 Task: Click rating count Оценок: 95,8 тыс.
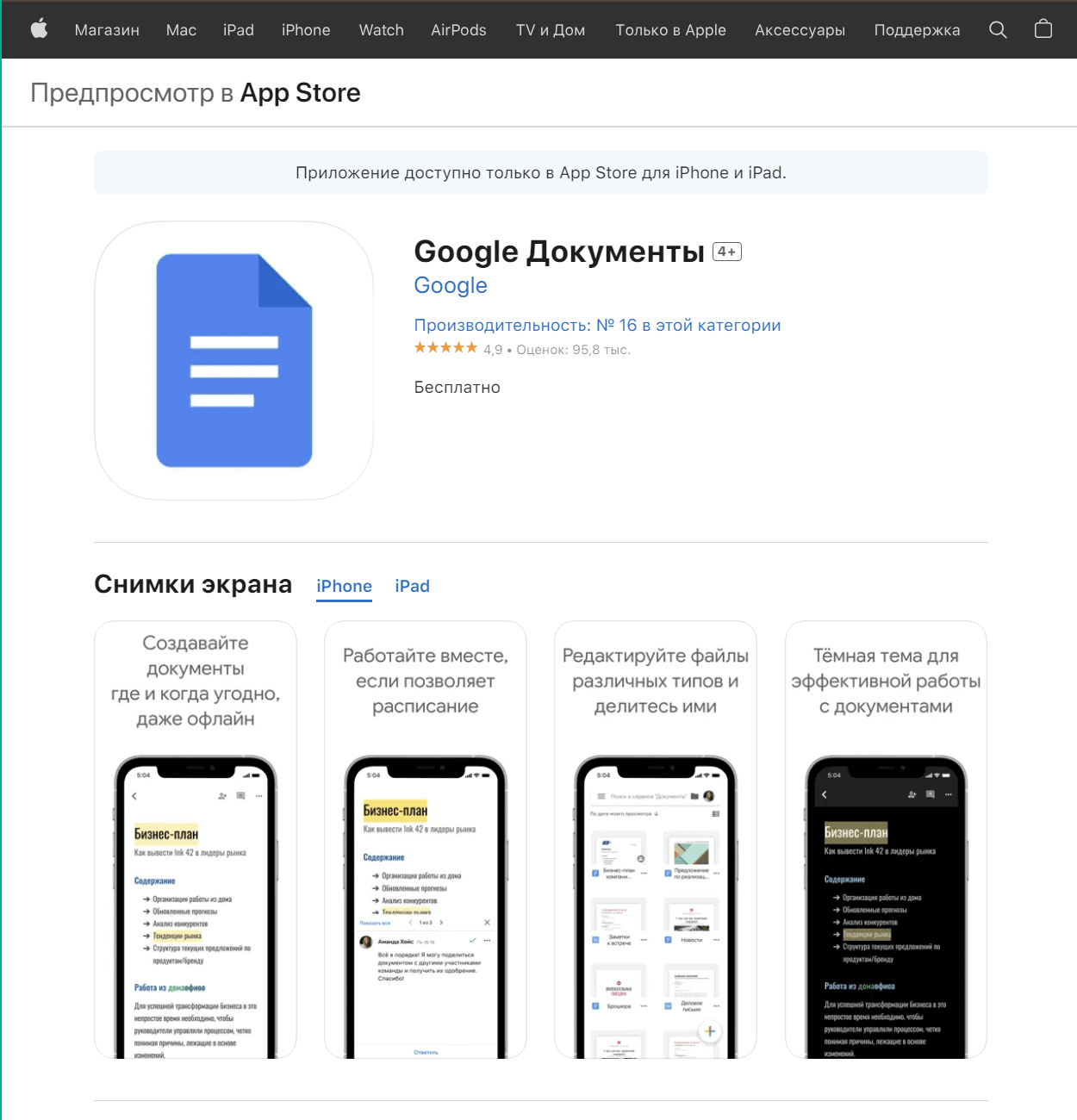(573, 350)
